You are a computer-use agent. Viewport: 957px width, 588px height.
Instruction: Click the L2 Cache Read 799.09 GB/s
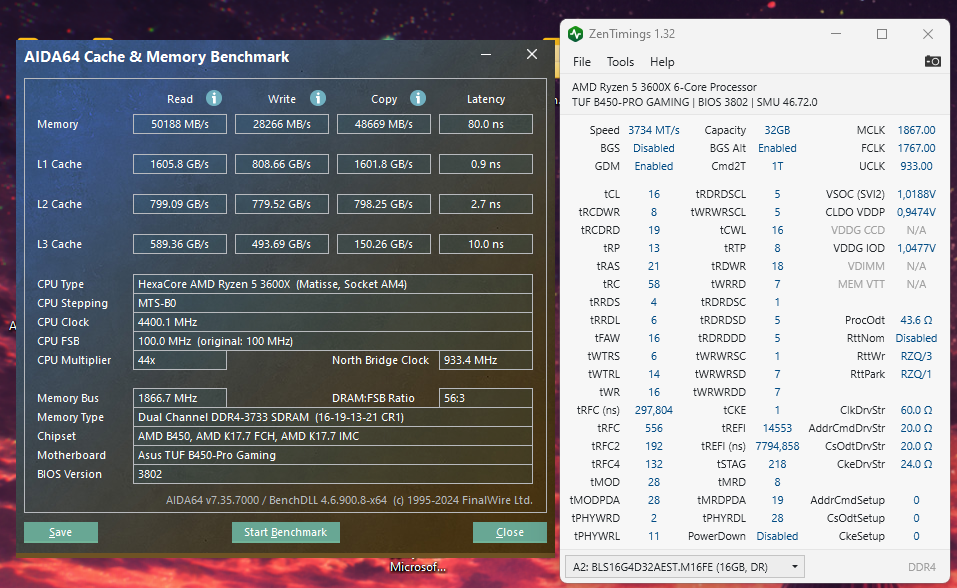pyautogui.click(x=180, y=204)
